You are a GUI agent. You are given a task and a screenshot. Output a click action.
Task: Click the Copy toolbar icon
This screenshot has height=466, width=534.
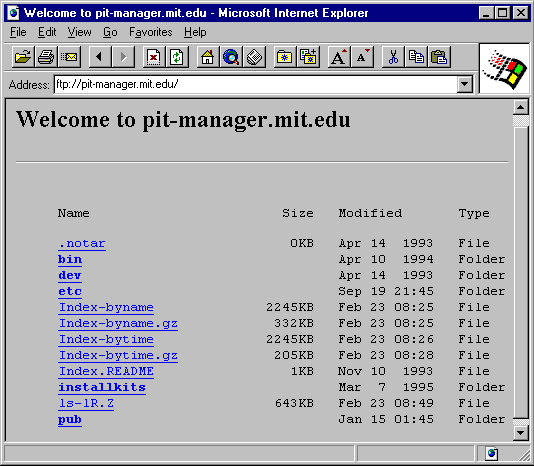tap(416, 57)
